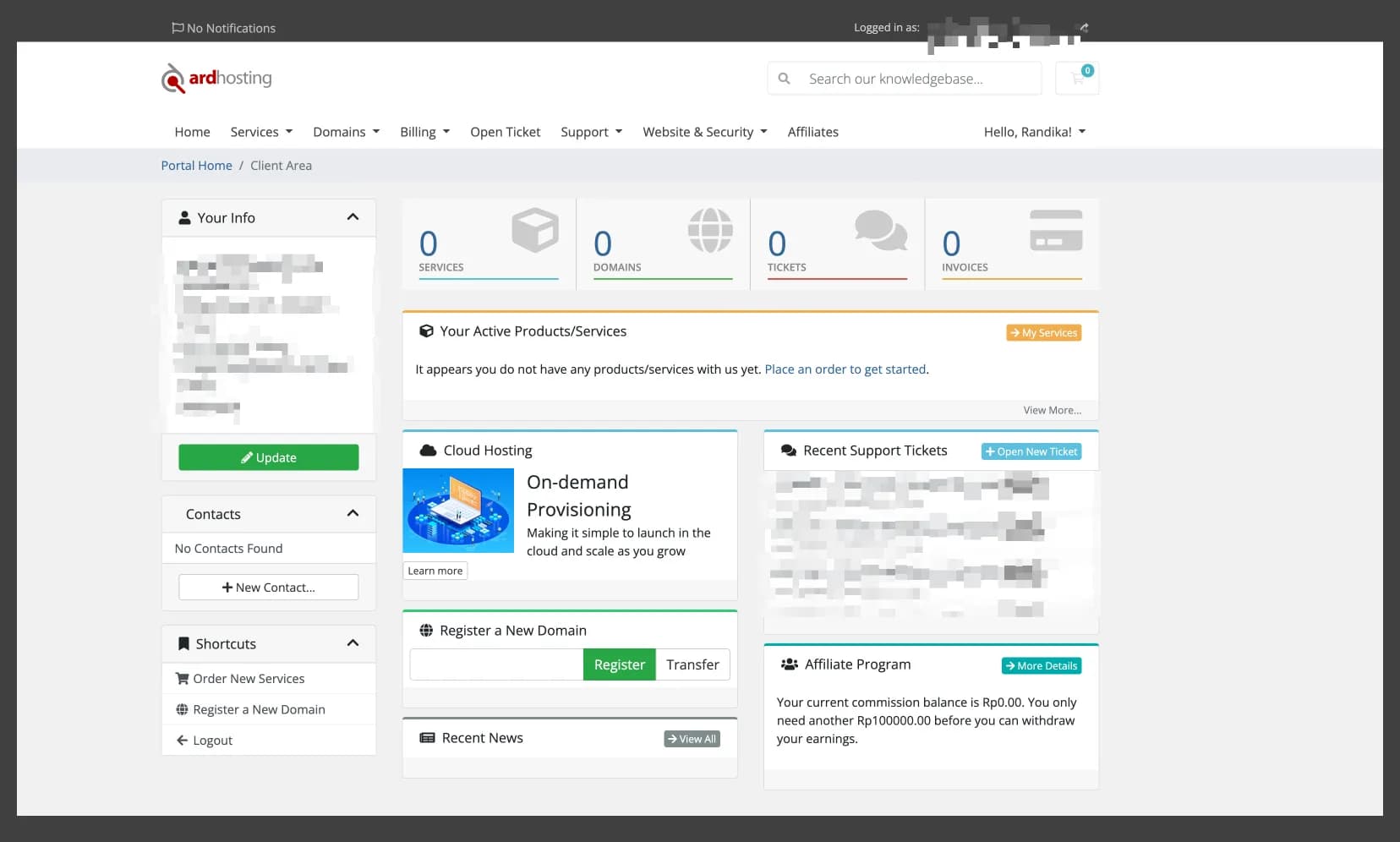Viewport: 1400px width, 842px height.
Task: Click the Cloud Hosting promo thumbnail image
Action: point(458,511)
